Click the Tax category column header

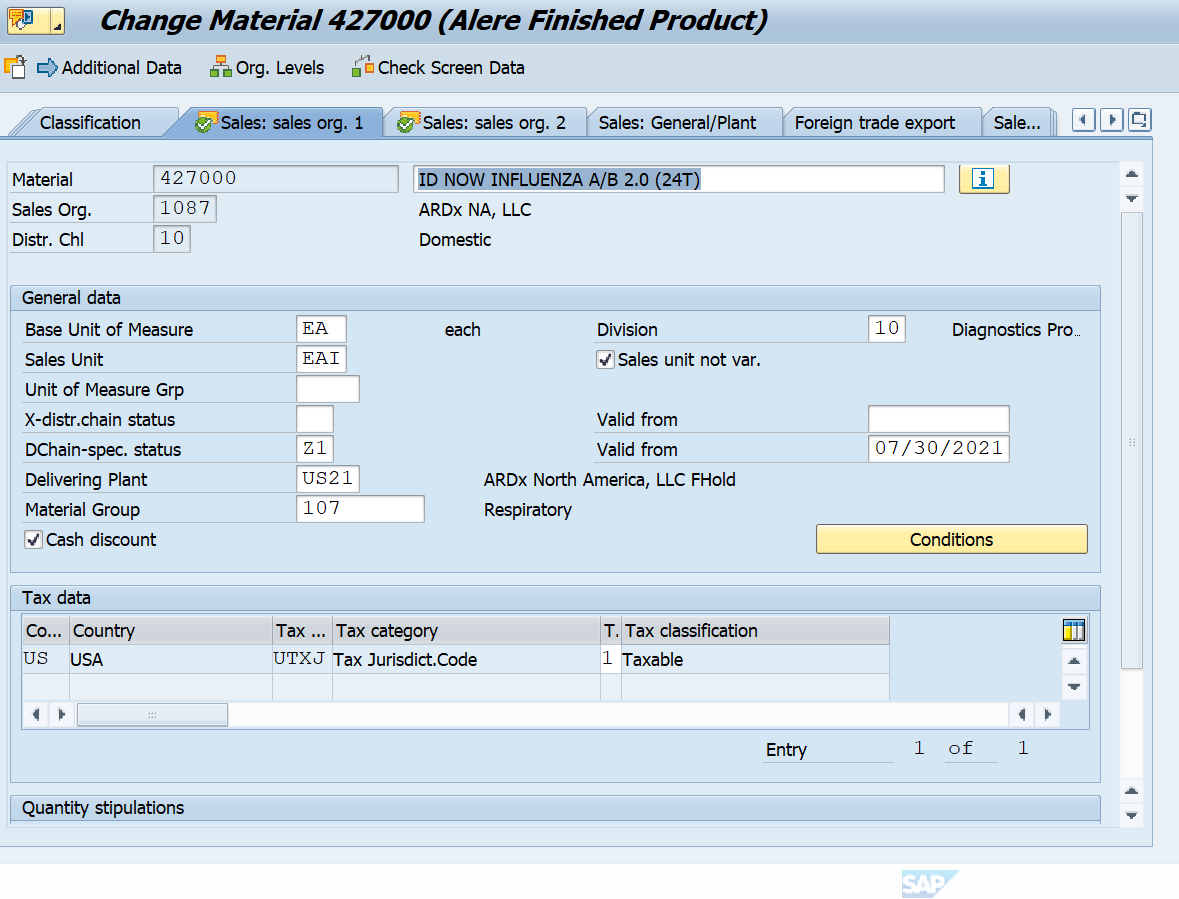(x=466, y=631)
